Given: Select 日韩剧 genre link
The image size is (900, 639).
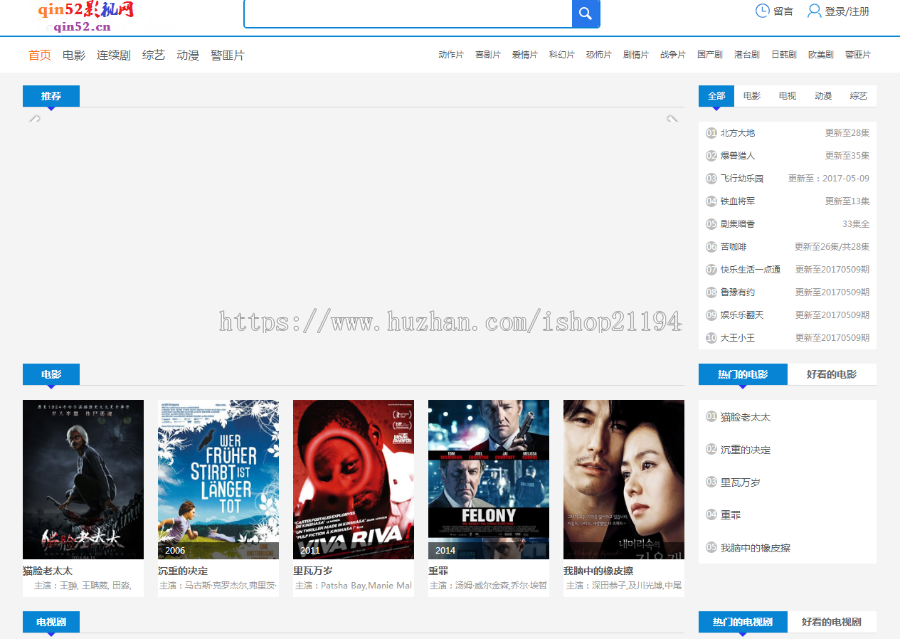Looking at the screenshot, I should tap(783, 55).
